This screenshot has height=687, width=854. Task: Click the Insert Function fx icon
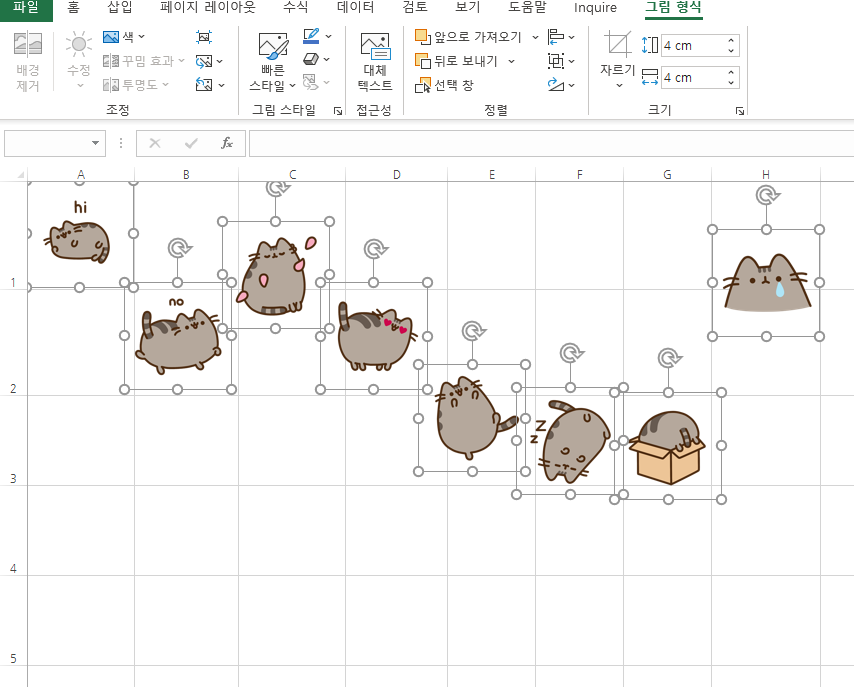click(227, 143)
